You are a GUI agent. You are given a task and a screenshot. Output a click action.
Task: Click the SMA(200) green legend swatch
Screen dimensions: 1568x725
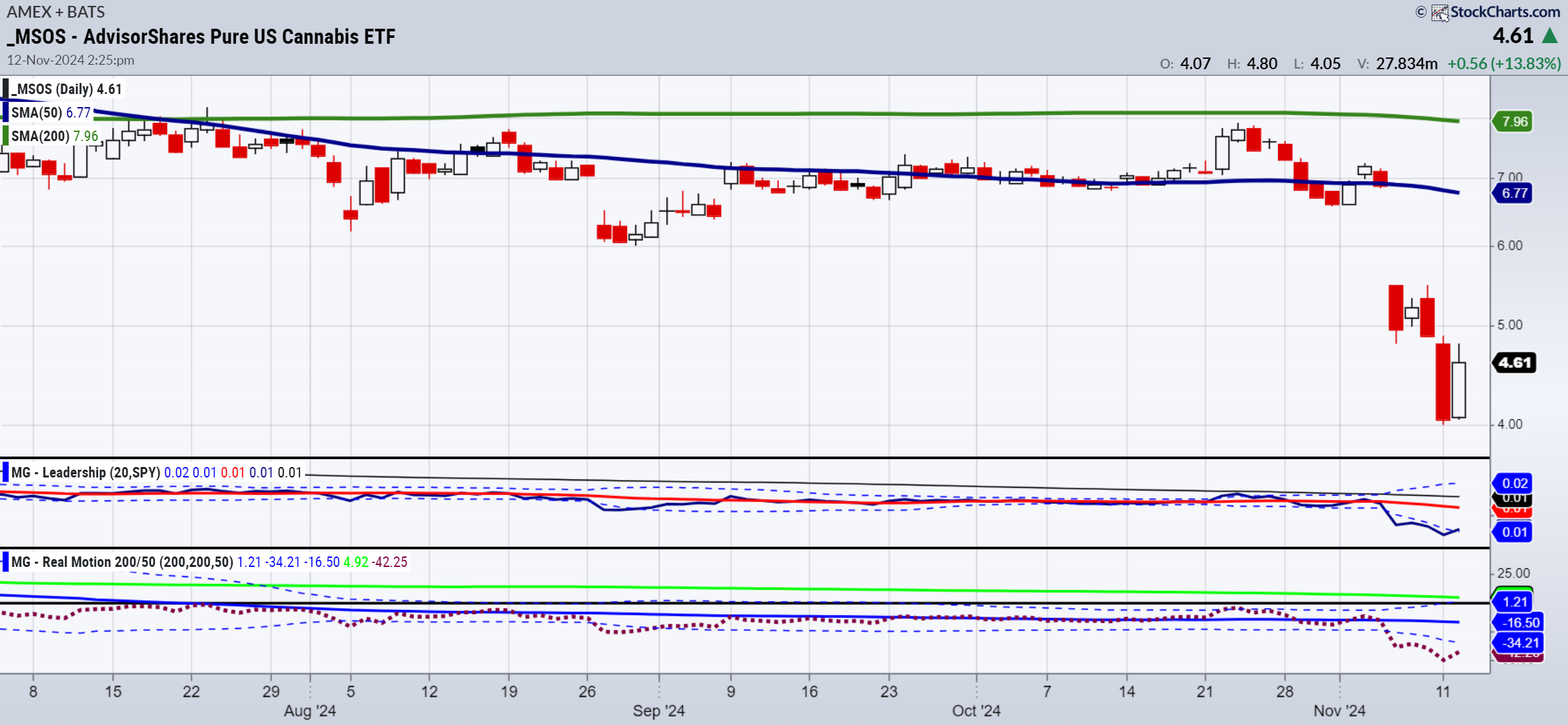[5, 136]
